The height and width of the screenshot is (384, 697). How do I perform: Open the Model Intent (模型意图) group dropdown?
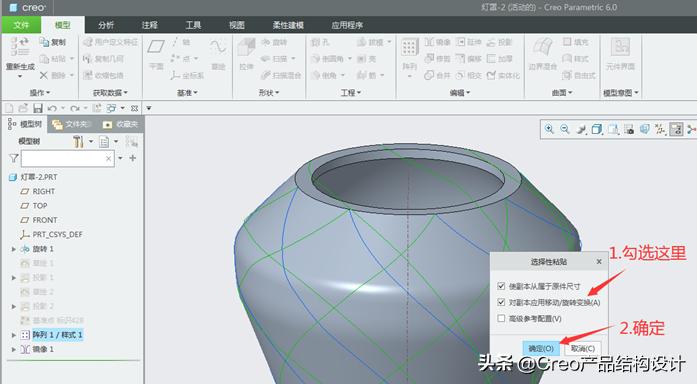tap(621, 92)
